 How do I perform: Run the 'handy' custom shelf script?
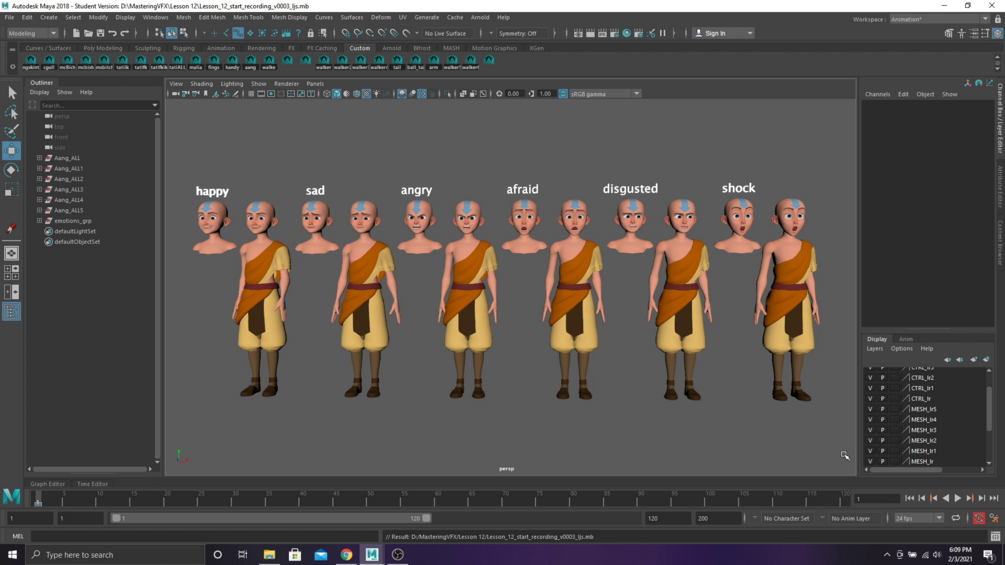tap(232, 62)
